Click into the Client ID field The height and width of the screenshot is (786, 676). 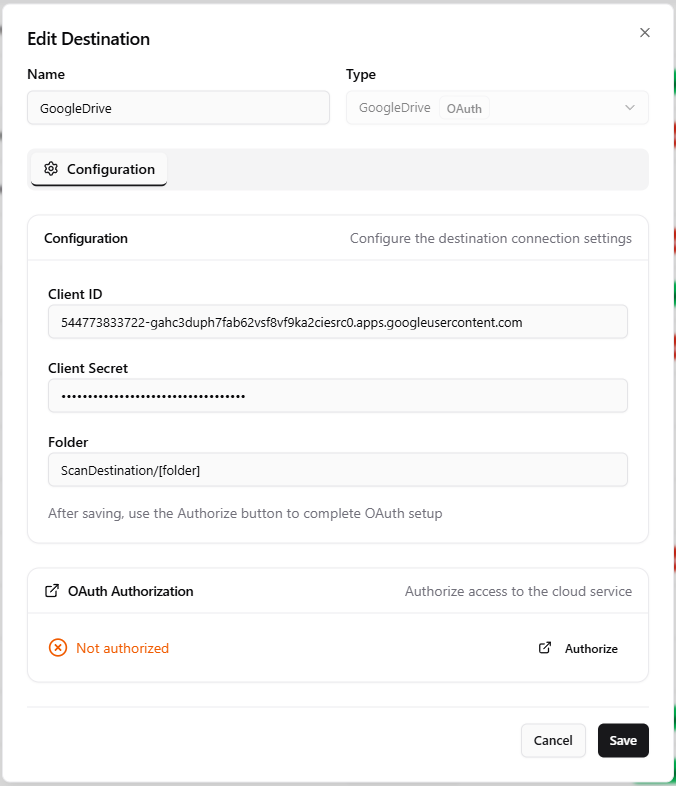coord(338,322)
